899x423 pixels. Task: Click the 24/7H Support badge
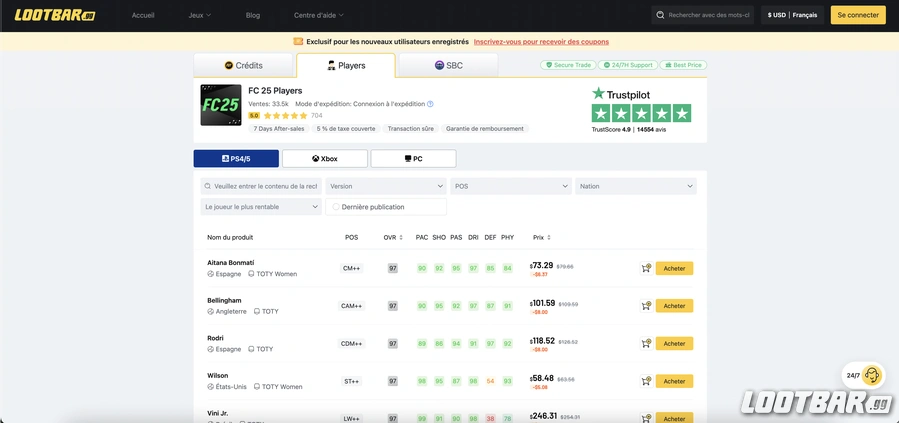[x=628, y=65]
